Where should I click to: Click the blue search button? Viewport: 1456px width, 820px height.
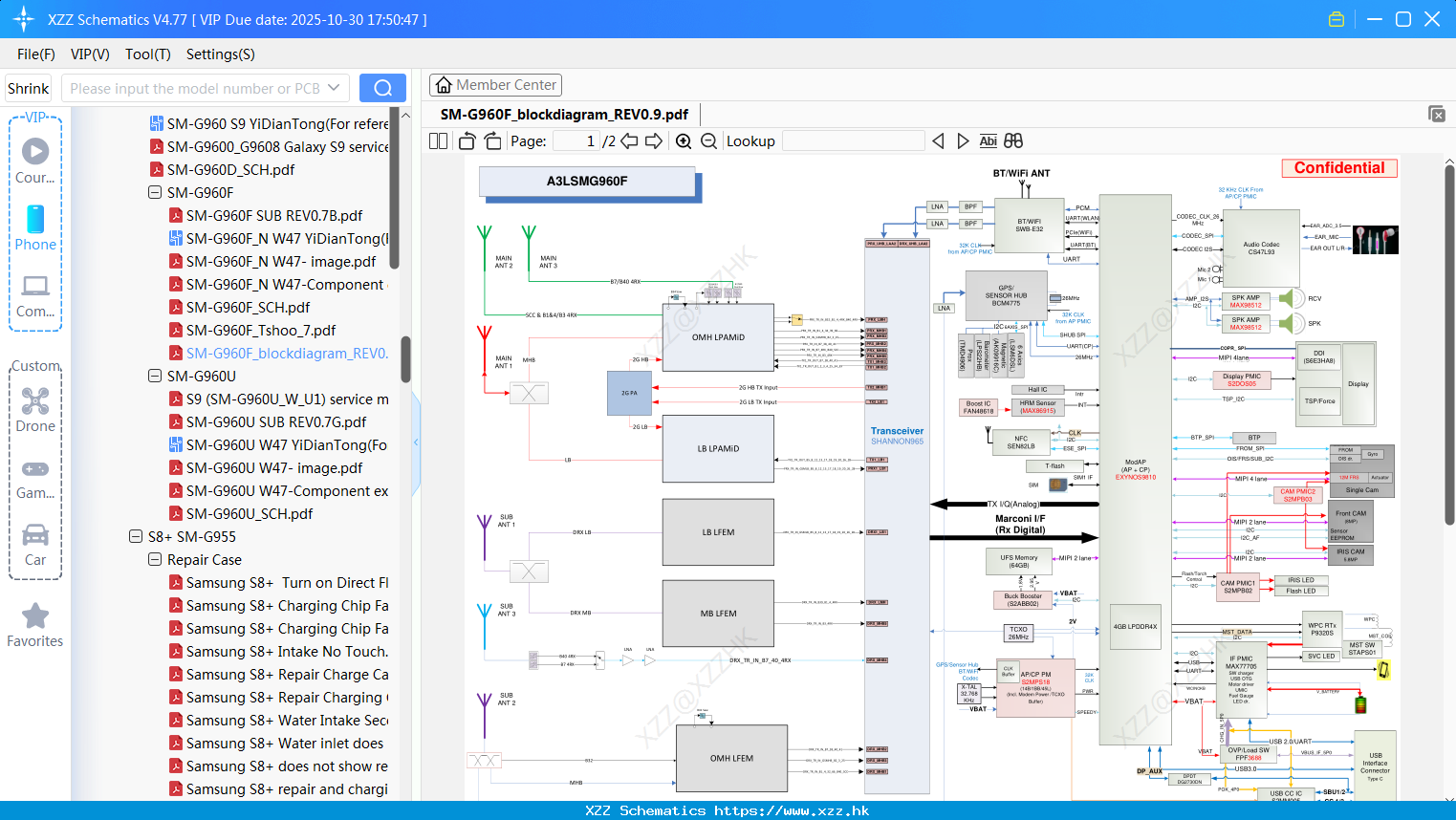click(382, 88)
